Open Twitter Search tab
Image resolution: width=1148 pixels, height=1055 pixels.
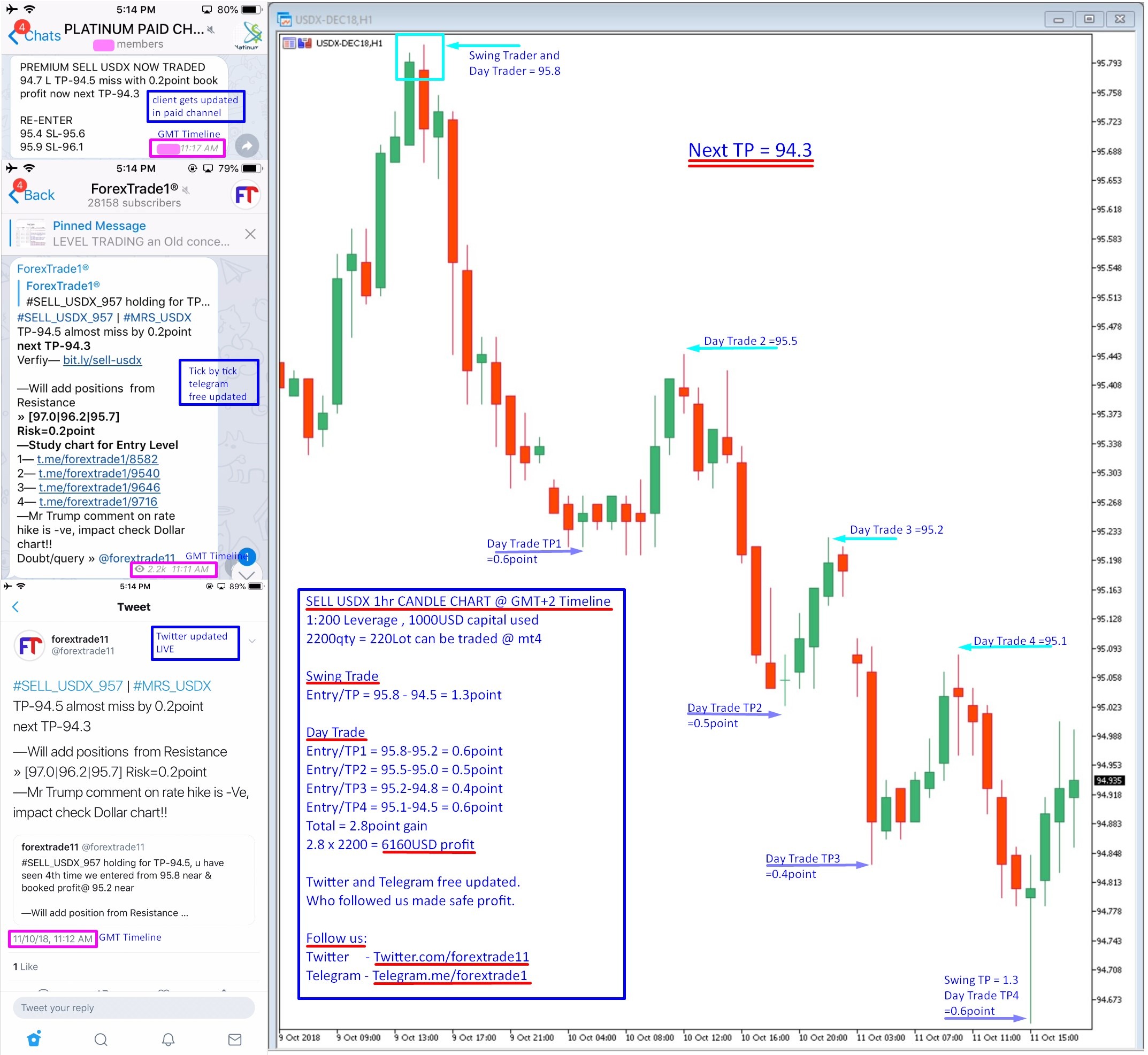point(101,1039)
